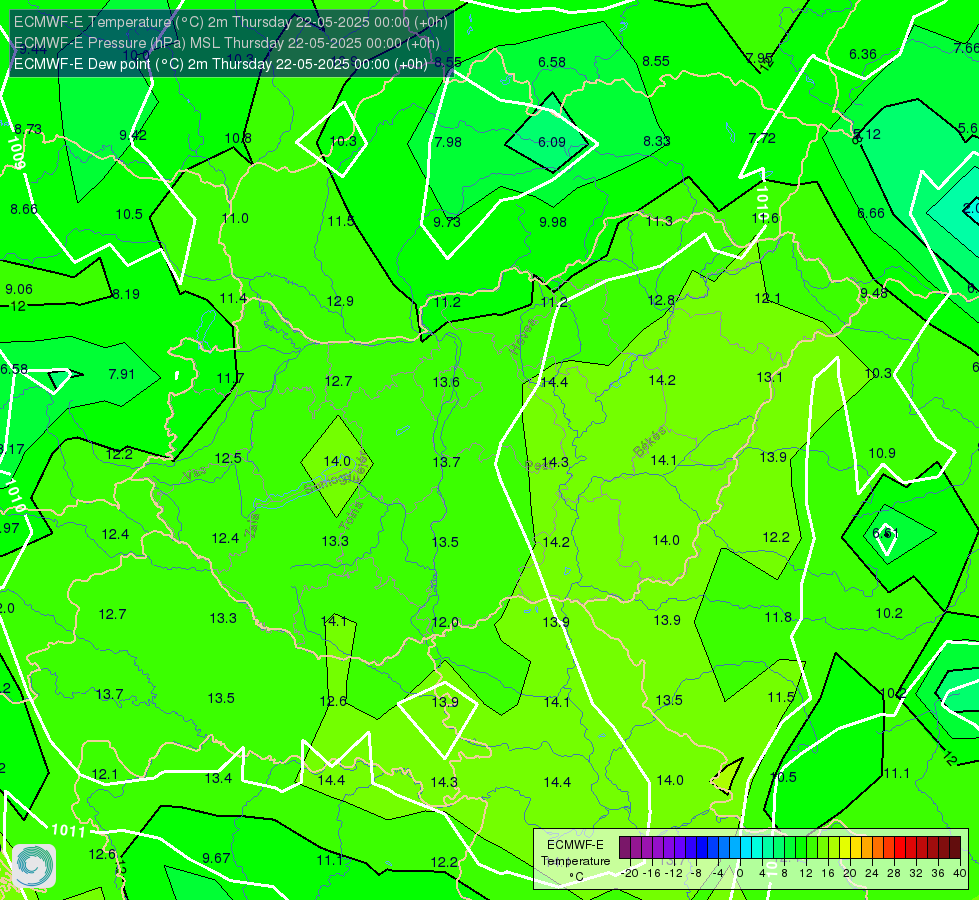Click the temperature value 11.6
979x900 pixels.
tap(765, 218)
